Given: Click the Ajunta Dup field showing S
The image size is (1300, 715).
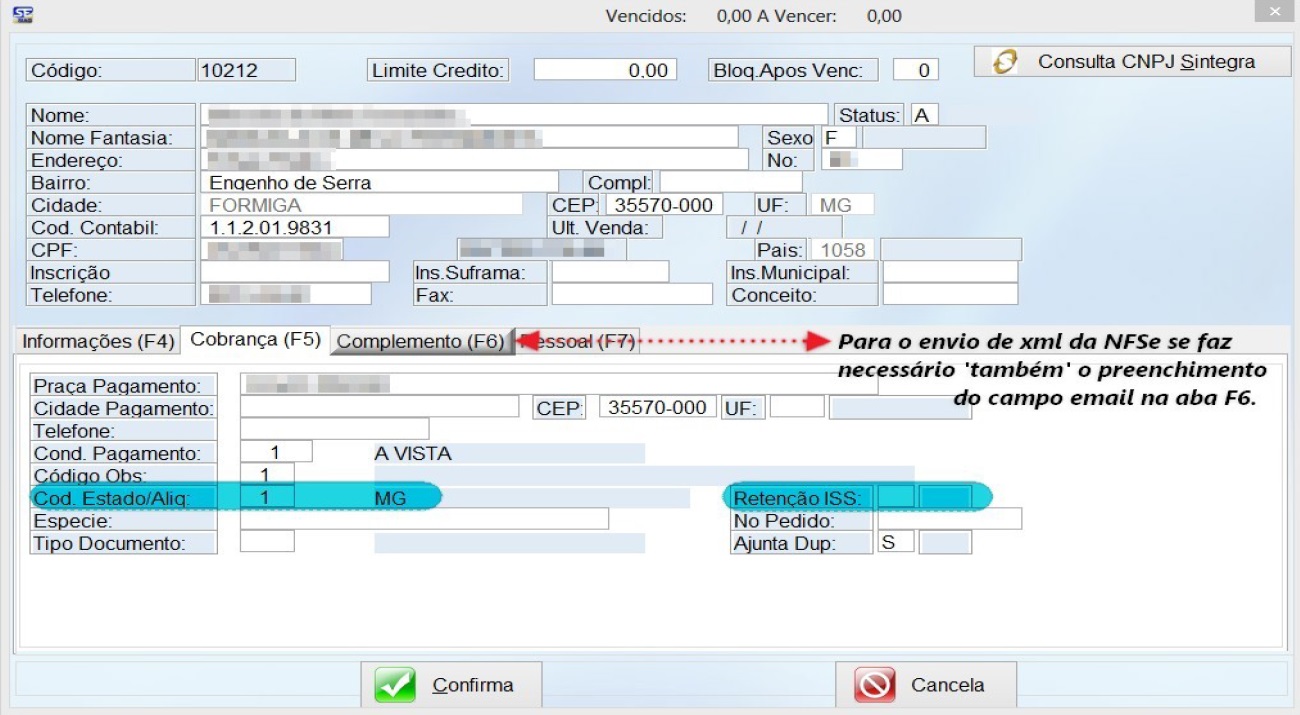Looking at the screenshot, I should pyautogui.click(x=895, y=542).
